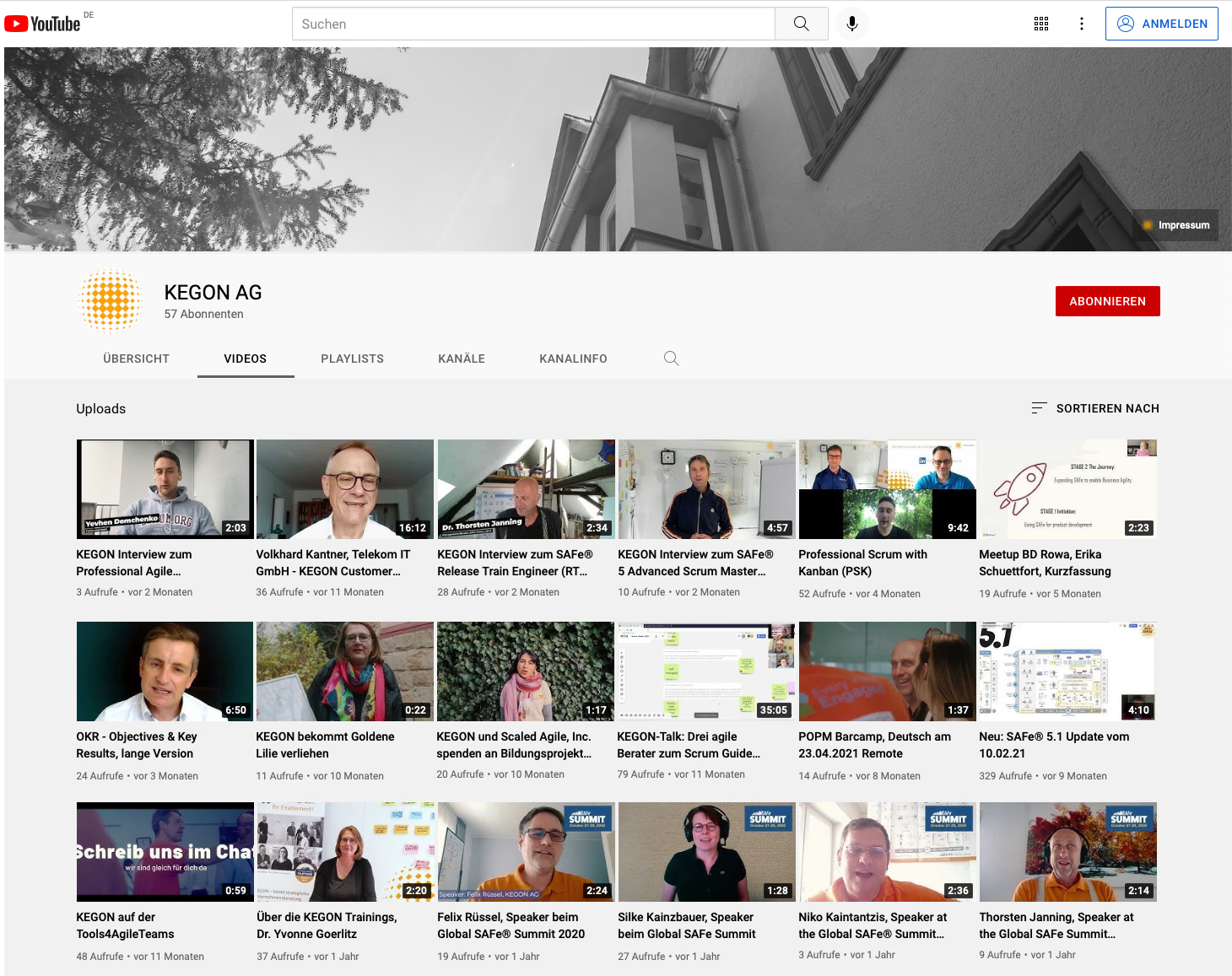Open title 'Professional Scrum with Kanban (PSK)'
This screenshot has width=1232, height=976.
[862, 563]
